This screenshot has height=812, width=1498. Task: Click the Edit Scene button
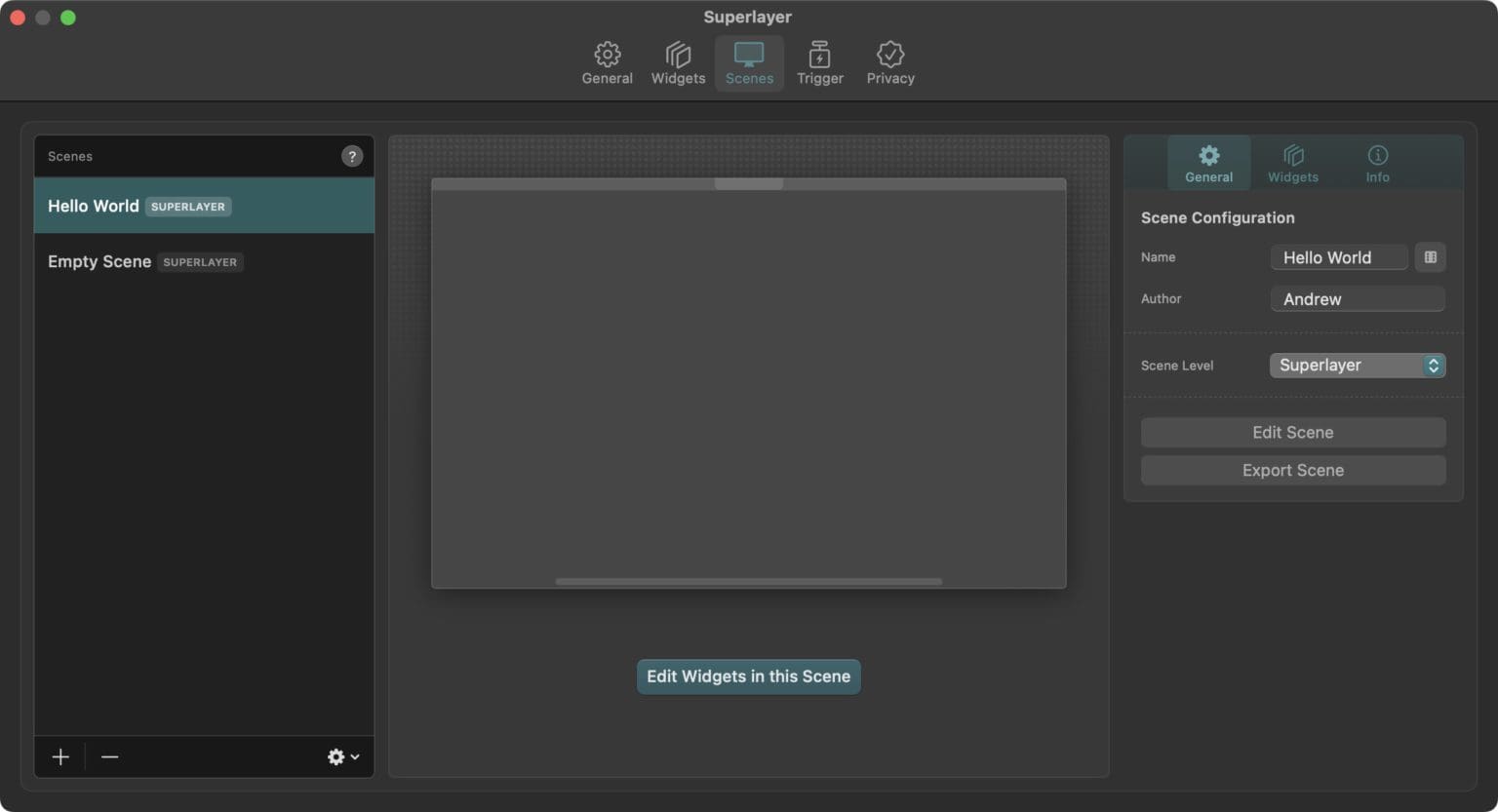click(x=1292, y=432)
